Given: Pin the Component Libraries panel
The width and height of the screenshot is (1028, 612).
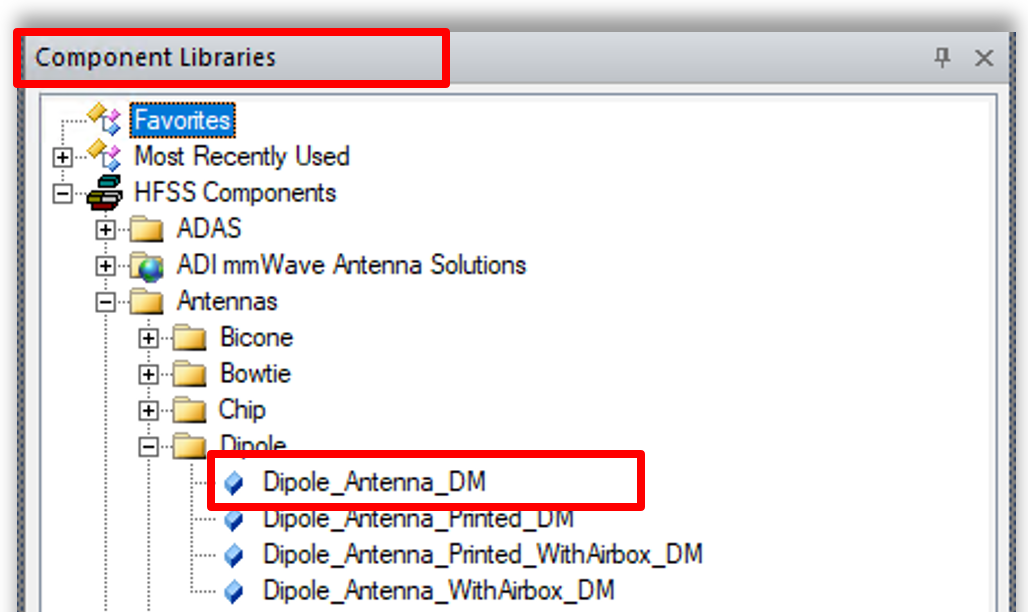Looking at the screenshot, I should click(x=942, y=57).
